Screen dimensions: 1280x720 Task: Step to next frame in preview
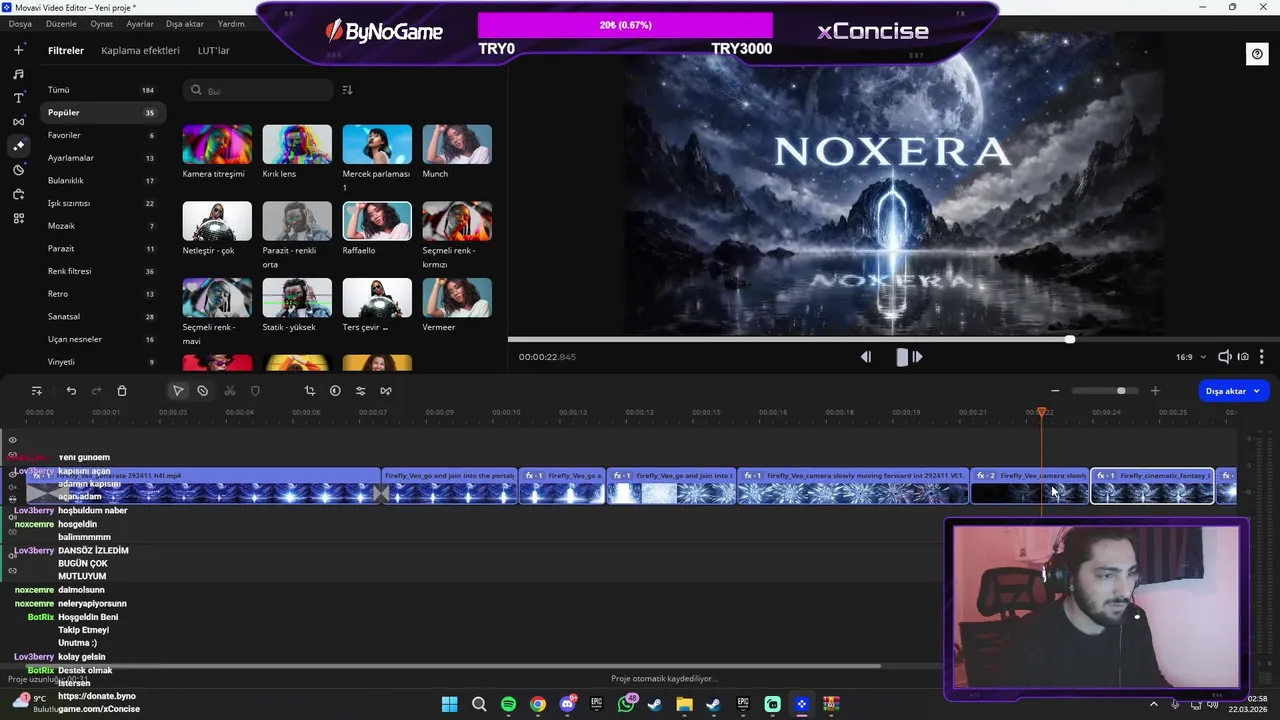click(x=917, y=357)
